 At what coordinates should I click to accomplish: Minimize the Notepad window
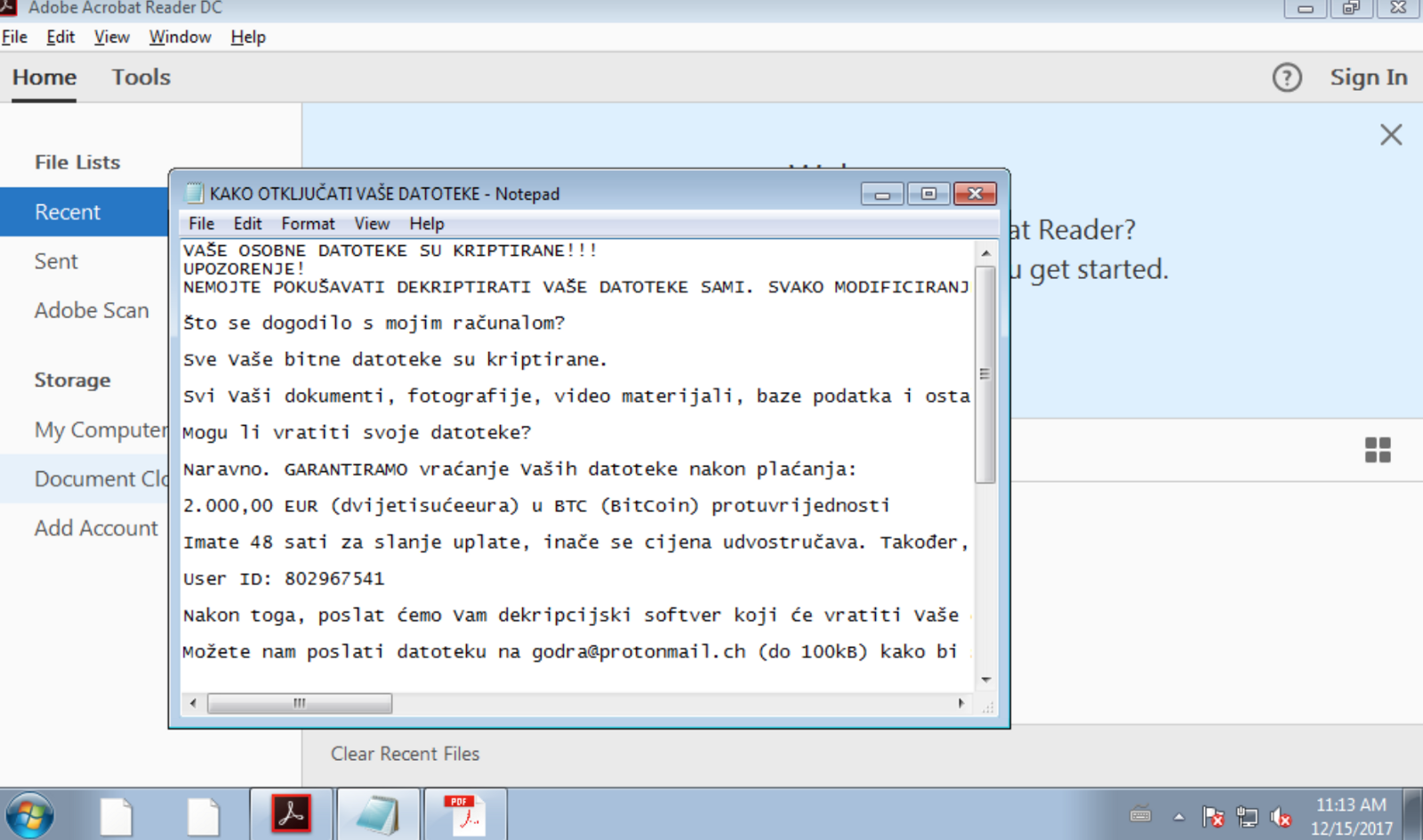point(882,194)
